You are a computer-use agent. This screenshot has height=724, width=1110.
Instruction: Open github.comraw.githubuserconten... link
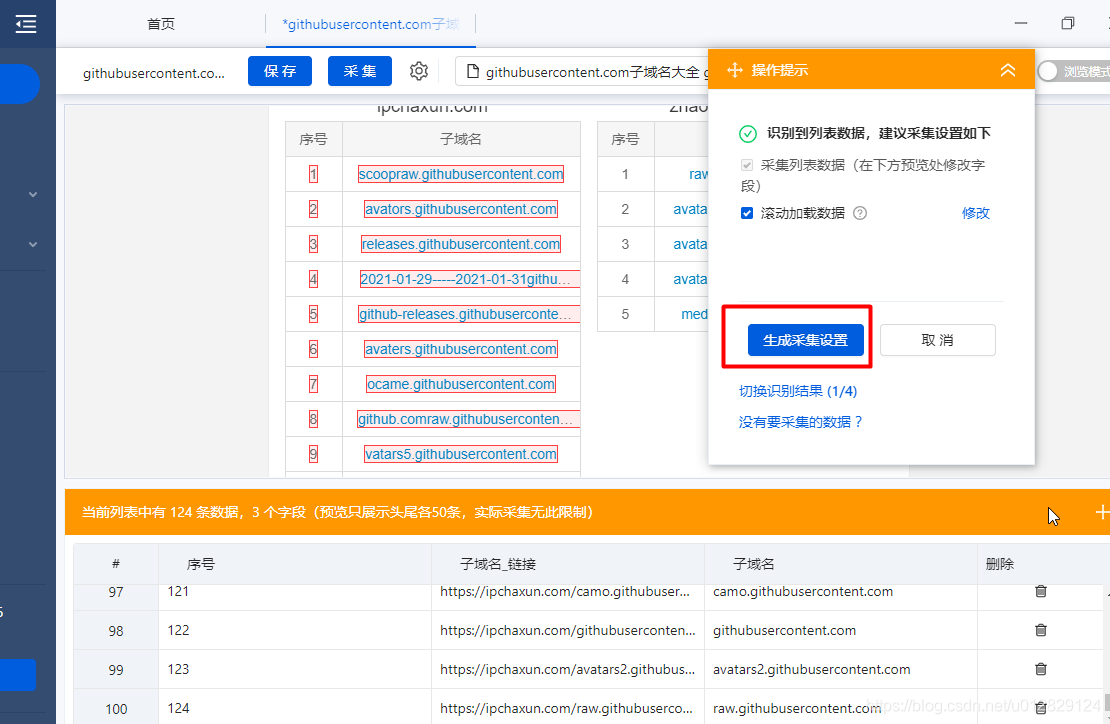click(x=468, y=419)
